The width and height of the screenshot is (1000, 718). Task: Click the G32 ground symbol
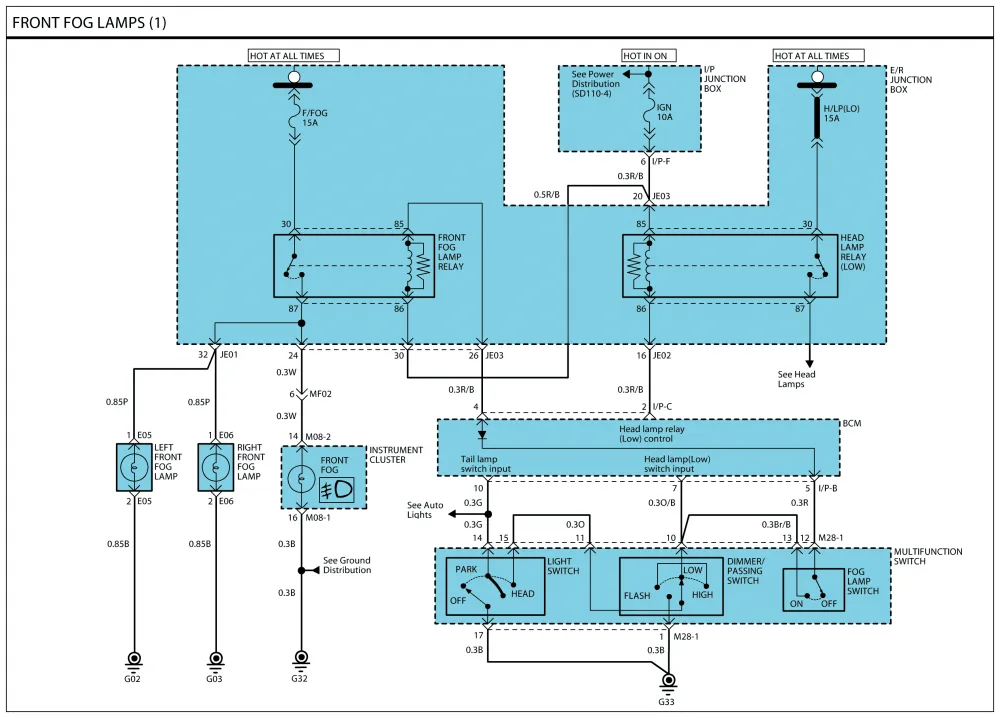301,659
